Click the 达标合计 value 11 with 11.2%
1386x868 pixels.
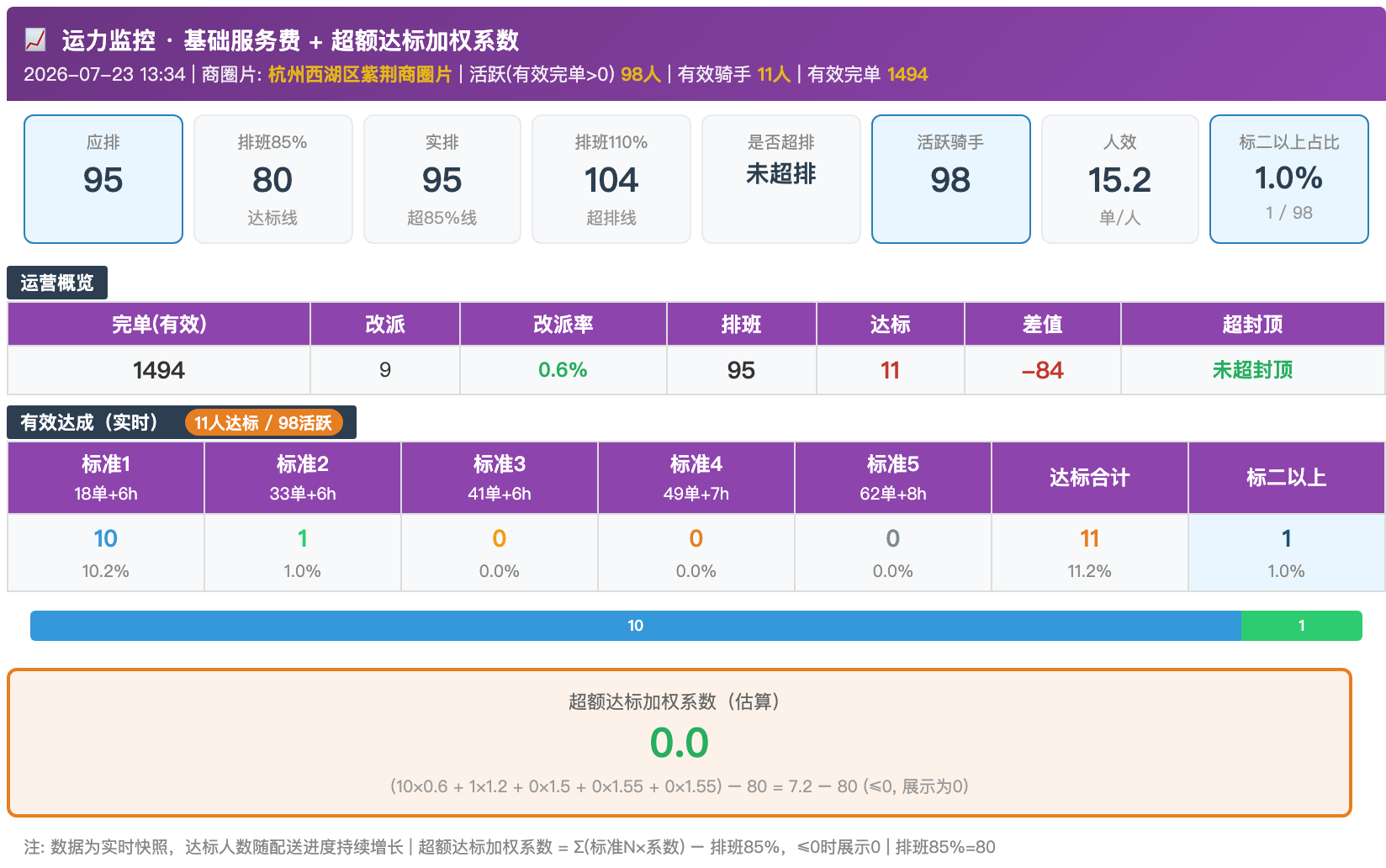[x=1090, y=553]
